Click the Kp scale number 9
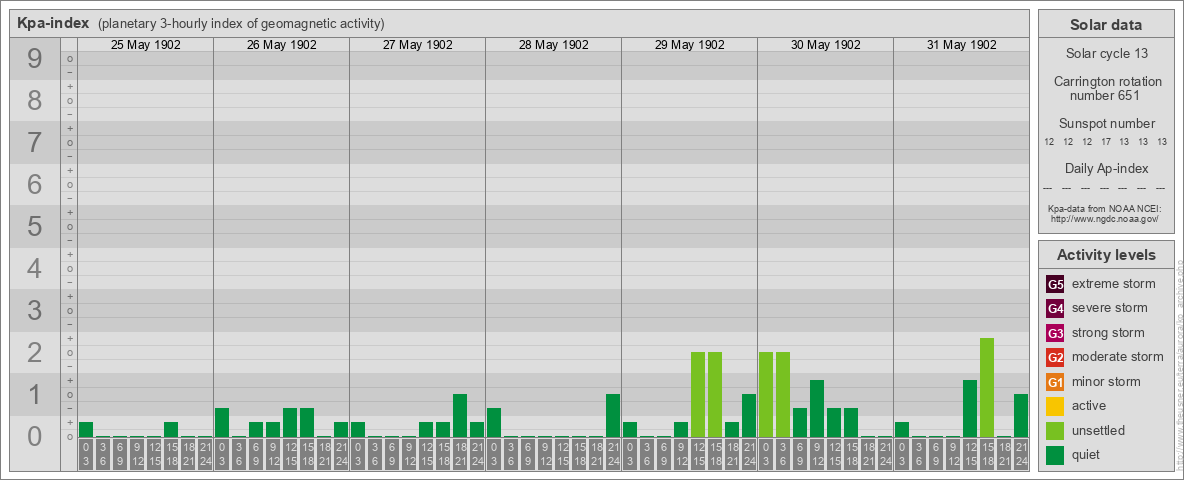Image resolution: width=1184 pixels, height=480 pixels. click(35, 59)
